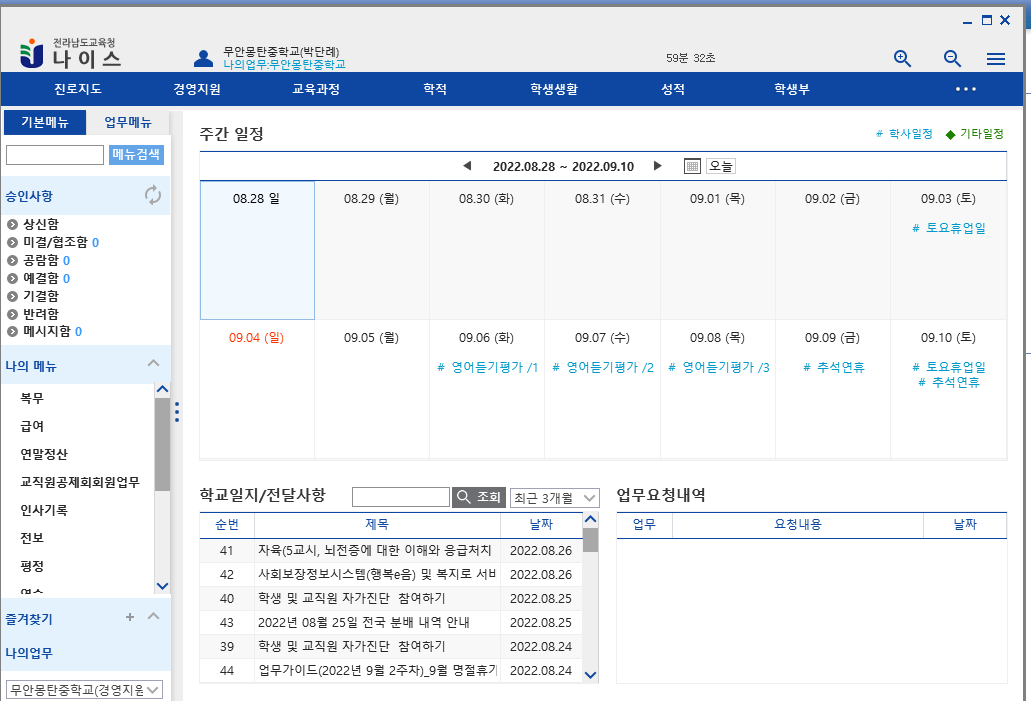
Task: Jump to today with the 오늘 button
Action: coord(721,166)
